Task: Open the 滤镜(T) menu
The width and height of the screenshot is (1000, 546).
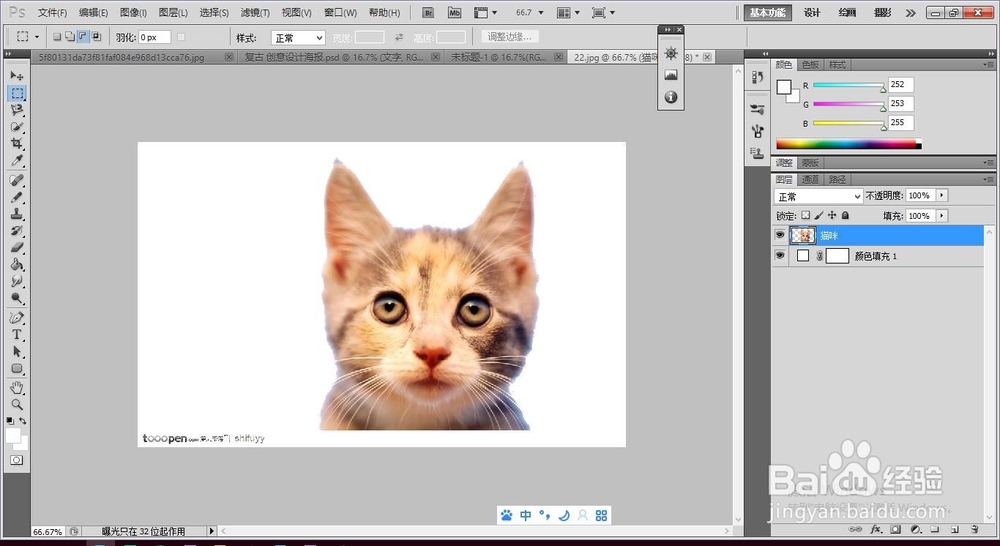Action: point(255,13)
